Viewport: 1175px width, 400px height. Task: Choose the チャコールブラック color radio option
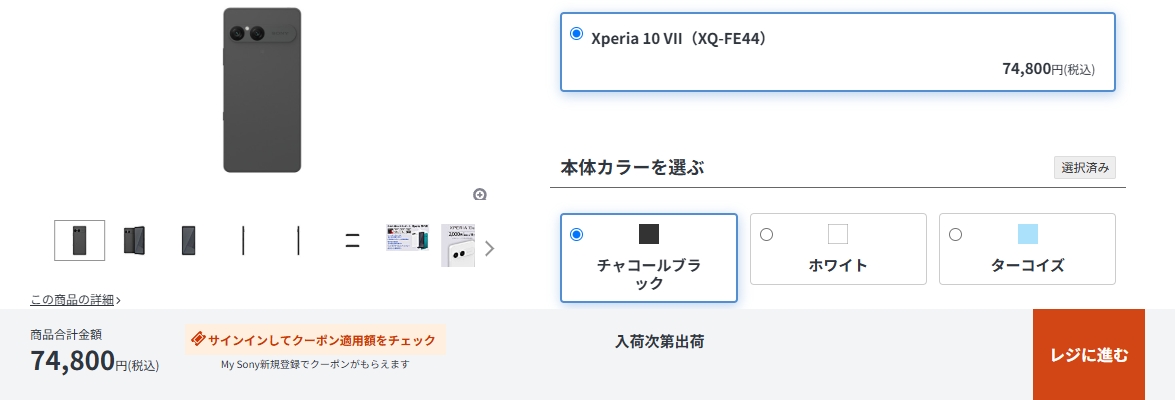click(x=576, y=235)
